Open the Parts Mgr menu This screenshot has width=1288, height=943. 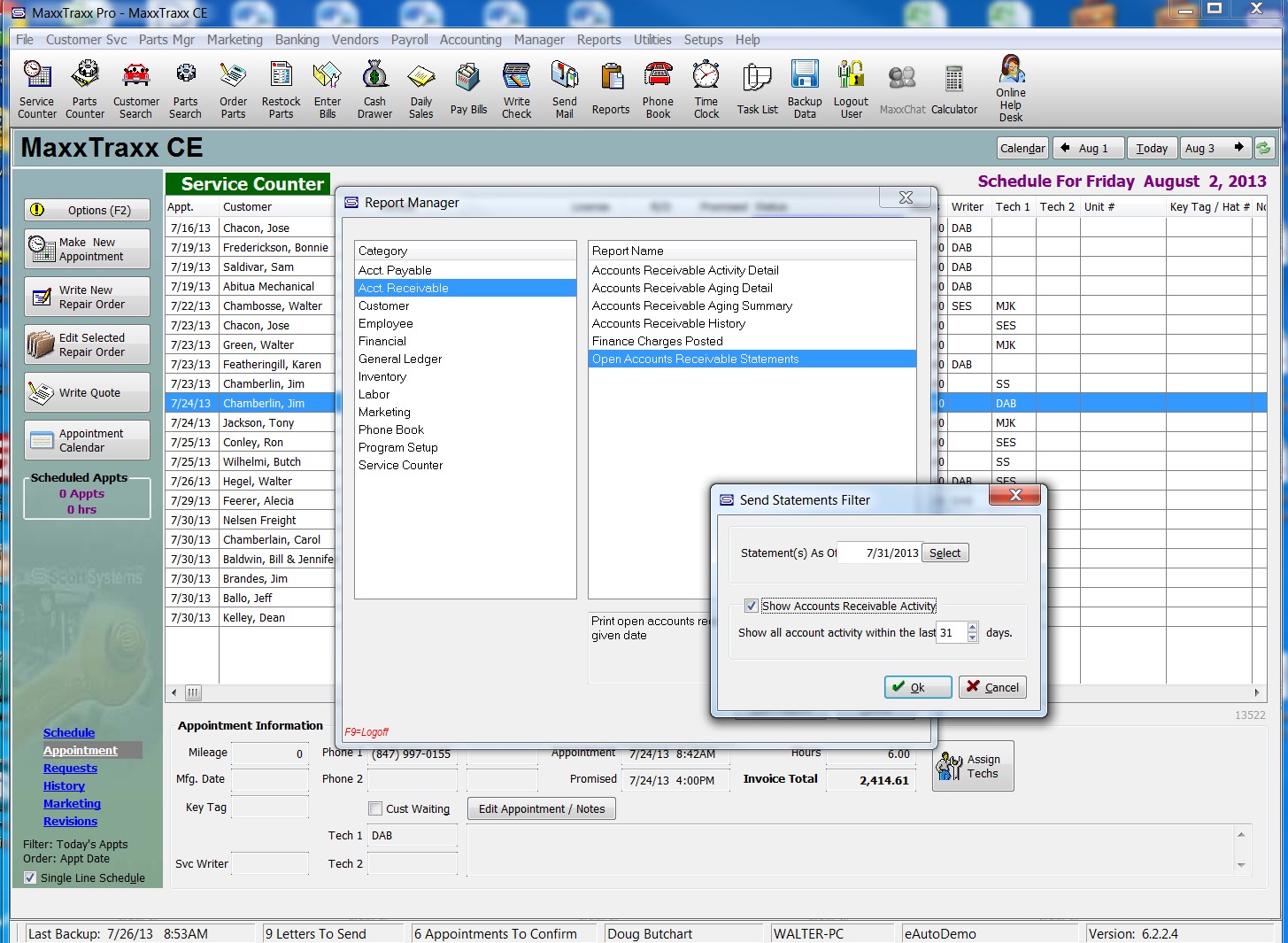166,40
